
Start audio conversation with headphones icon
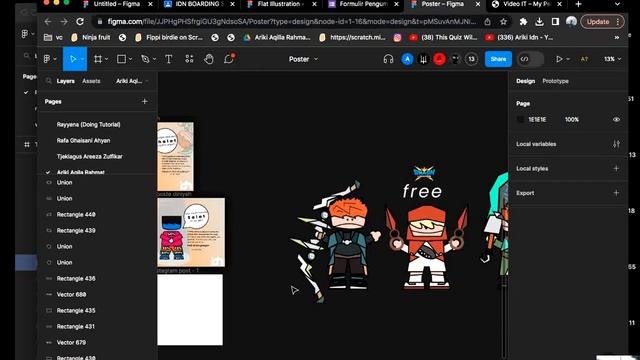point(388,59)
